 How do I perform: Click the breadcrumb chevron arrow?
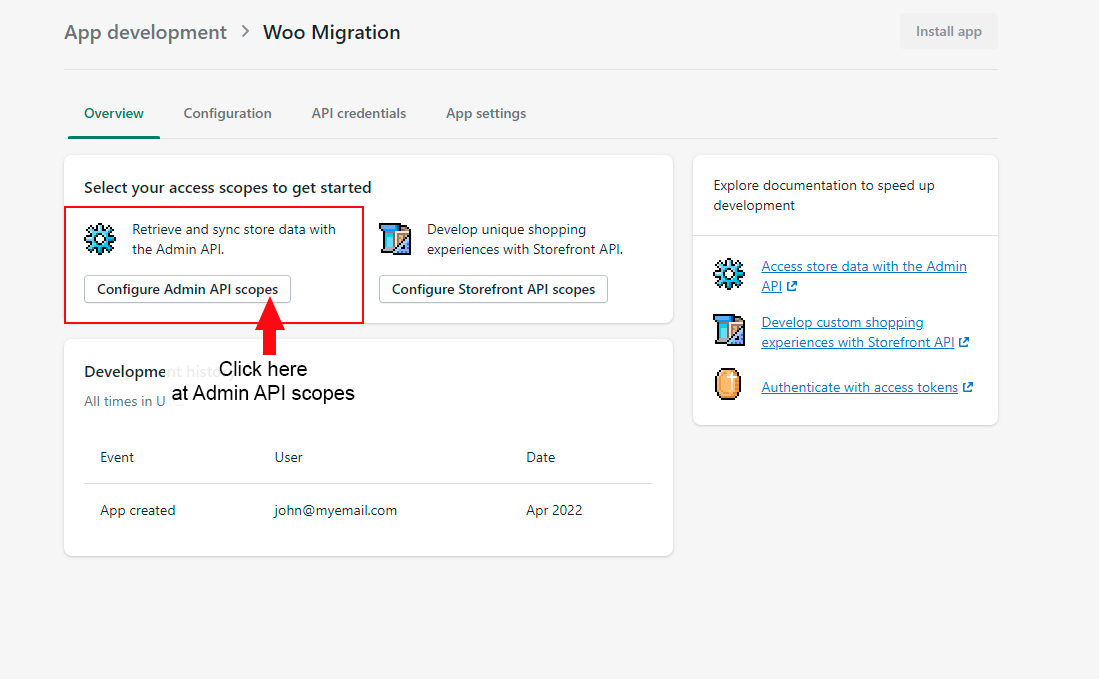(245, 32)
